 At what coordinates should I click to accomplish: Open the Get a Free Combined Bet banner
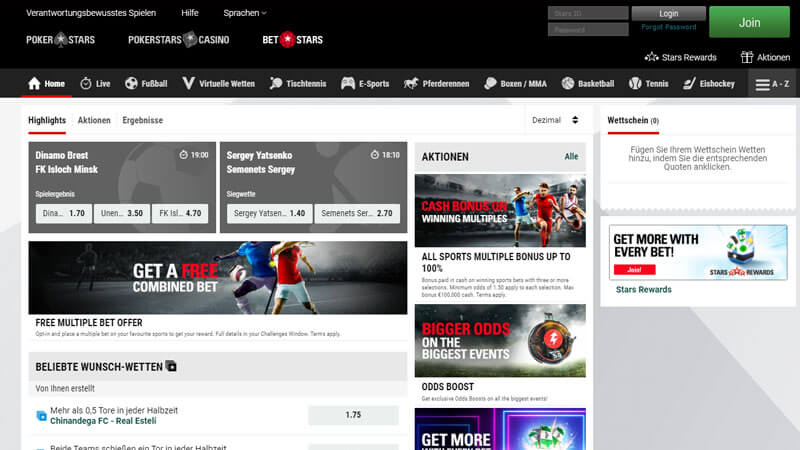[x=218, y=278]
